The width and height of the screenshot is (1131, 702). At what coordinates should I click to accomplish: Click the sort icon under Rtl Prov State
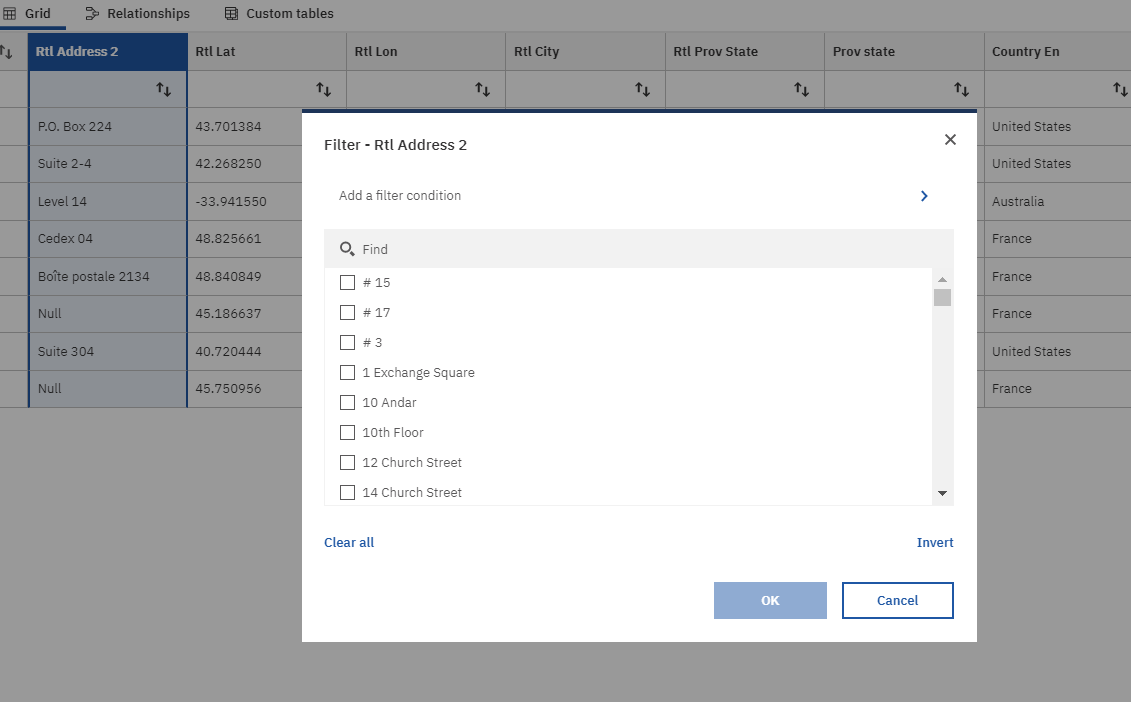pyautogui.click(x=801, y=89)
